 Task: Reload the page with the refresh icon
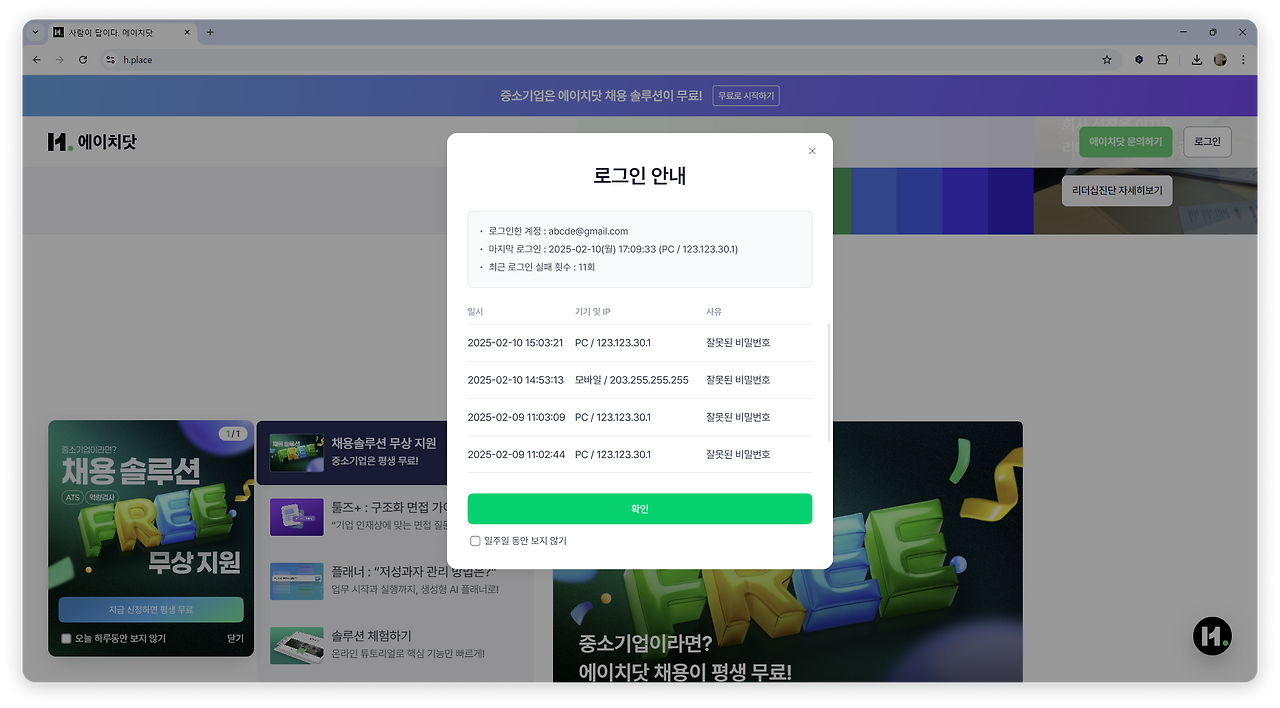pyautogui.click(x=83, y=60)
